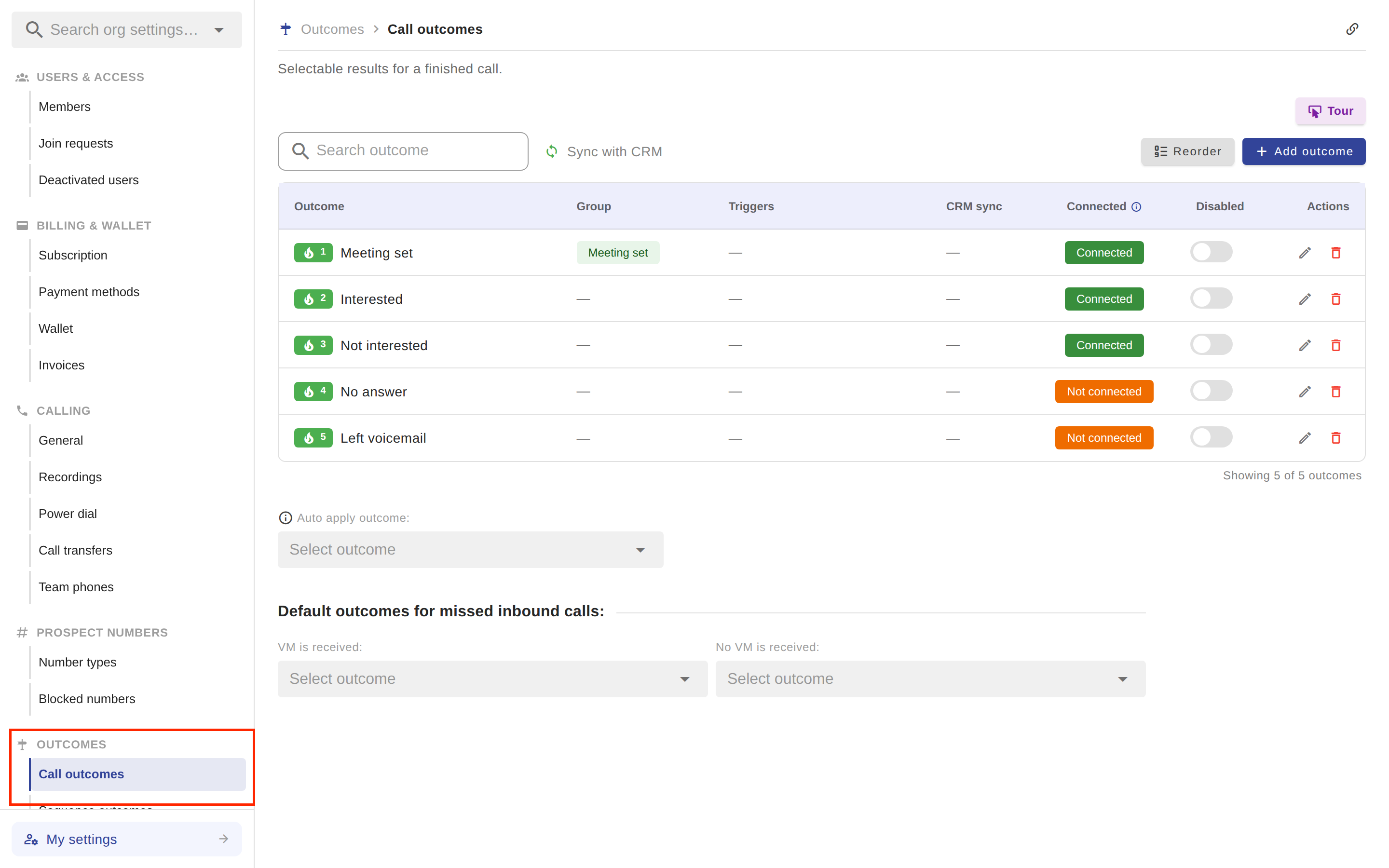Copy page link via the chain icon
Image resolution: width=1389 pixels, height=868 pixels.
point(1352,29)
